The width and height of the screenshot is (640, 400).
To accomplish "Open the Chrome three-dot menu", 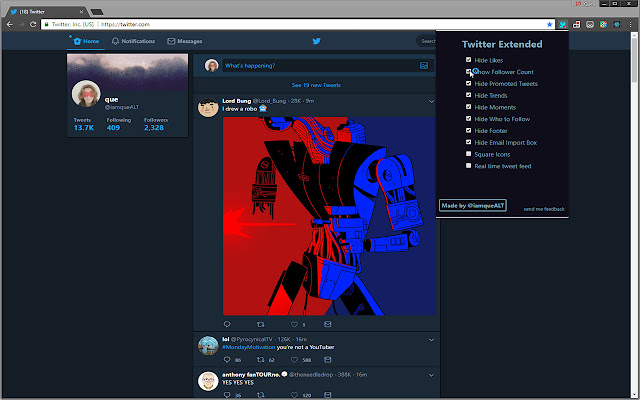I will 630,24.
